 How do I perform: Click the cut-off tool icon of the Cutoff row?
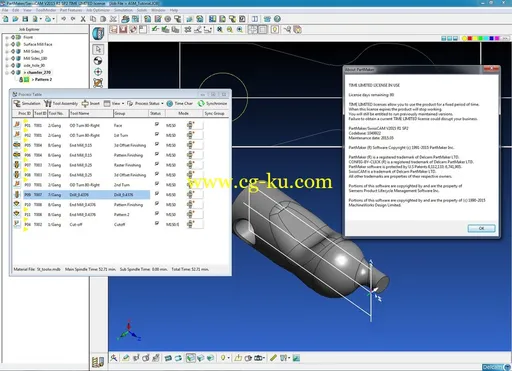pyautogui.click(x=17, y=224)
